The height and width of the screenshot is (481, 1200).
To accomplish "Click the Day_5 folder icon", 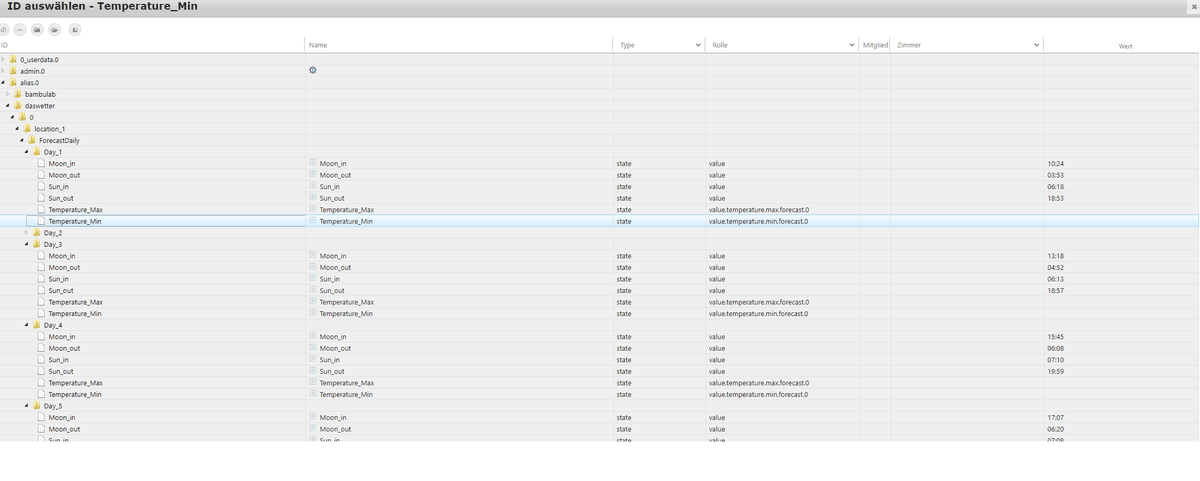I will tap(37, 406).
